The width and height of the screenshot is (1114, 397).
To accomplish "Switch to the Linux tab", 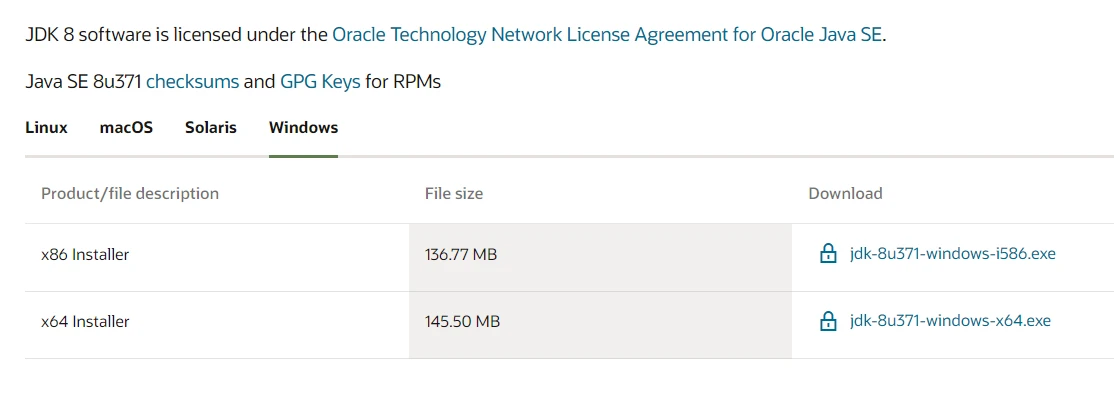I will pos(46,128).
